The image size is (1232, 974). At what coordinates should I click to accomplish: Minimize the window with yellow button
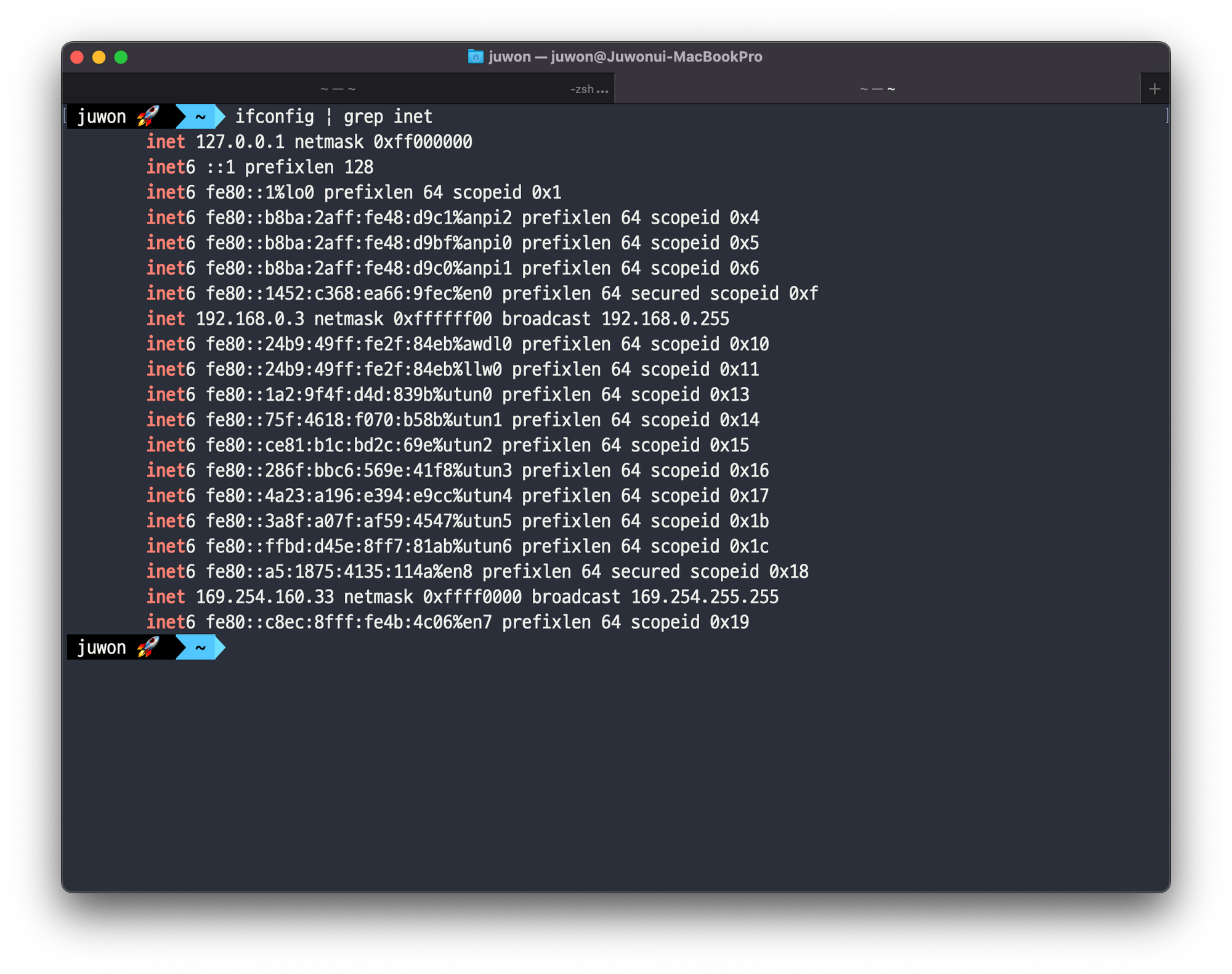point(99,57)
